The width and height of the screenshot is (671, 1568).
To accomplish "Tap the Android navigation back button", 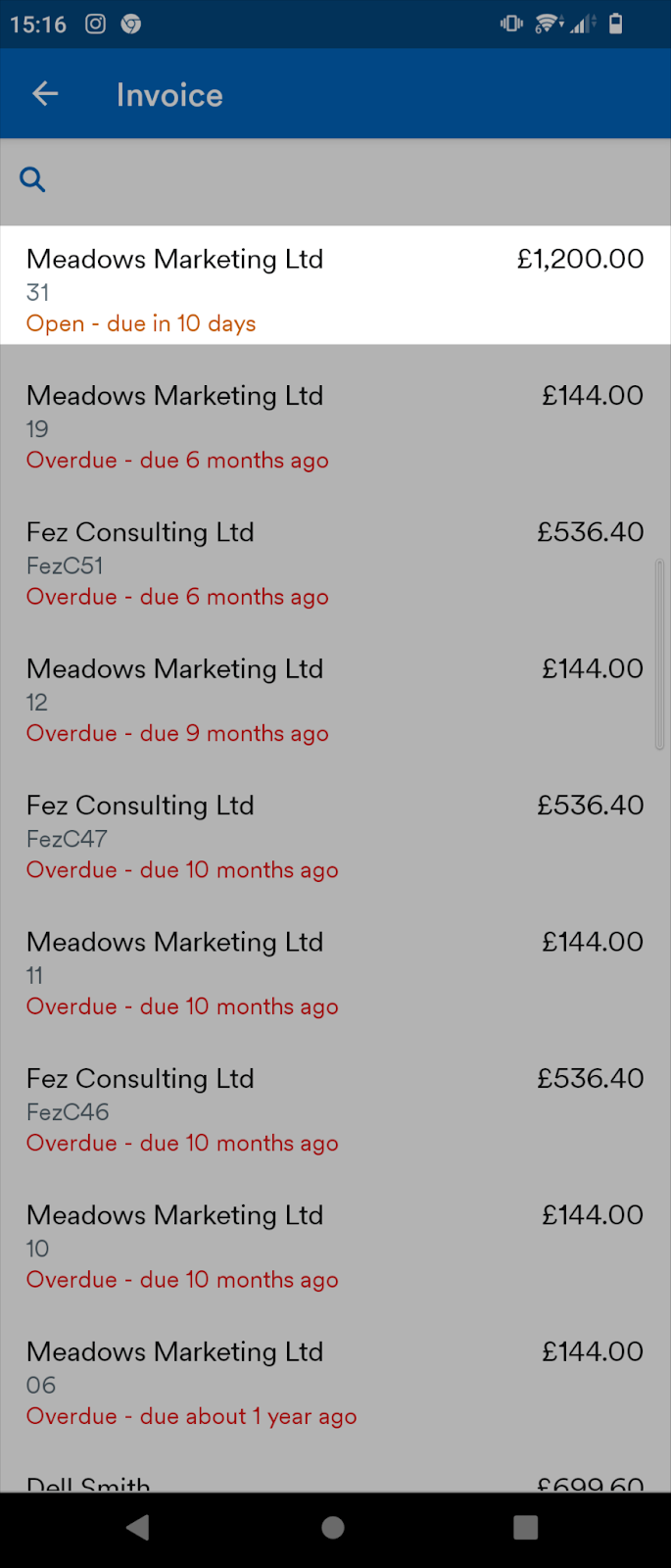I will pos(137,1527).
